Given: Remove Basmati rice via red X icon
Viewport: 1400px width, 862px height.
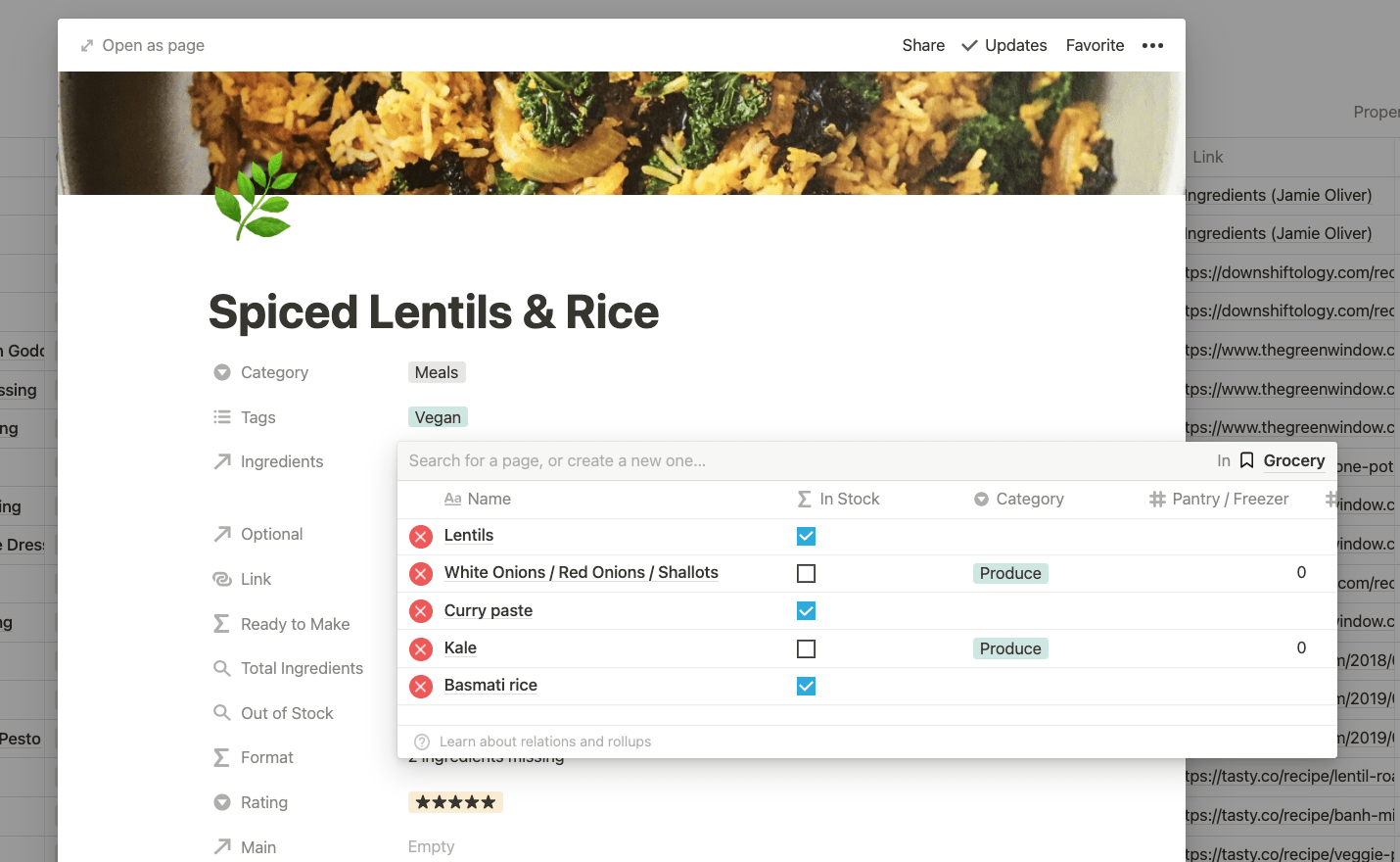Looking at the screenshot, I should click(x=421, y=687).
